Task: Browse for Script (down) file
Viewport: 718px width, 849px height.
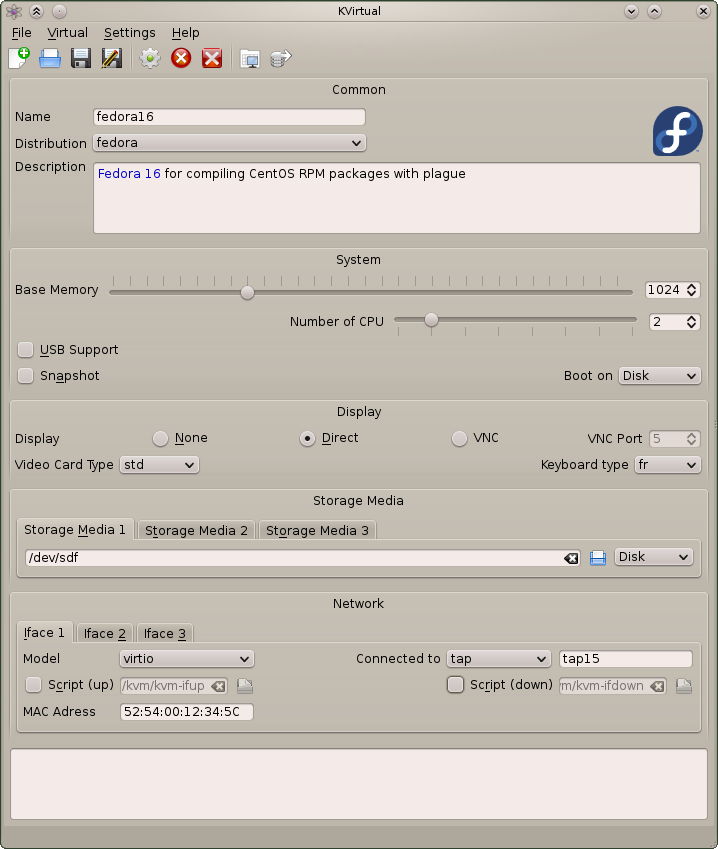Action: click(684, 686)
